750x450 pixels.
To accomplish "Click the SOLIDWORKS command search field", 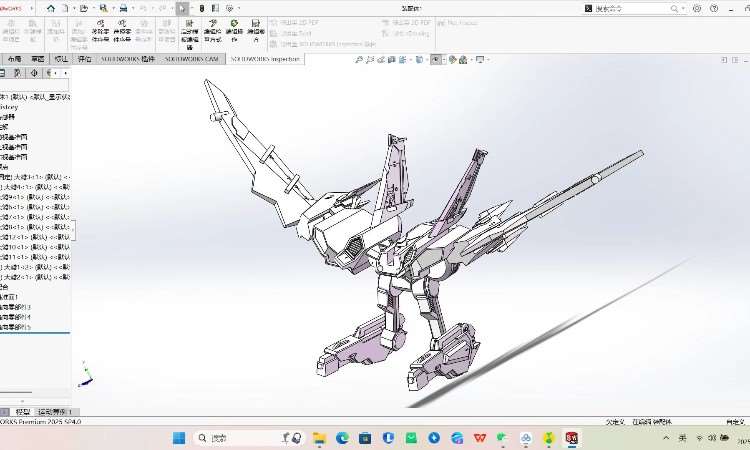I will coord(618,8).
